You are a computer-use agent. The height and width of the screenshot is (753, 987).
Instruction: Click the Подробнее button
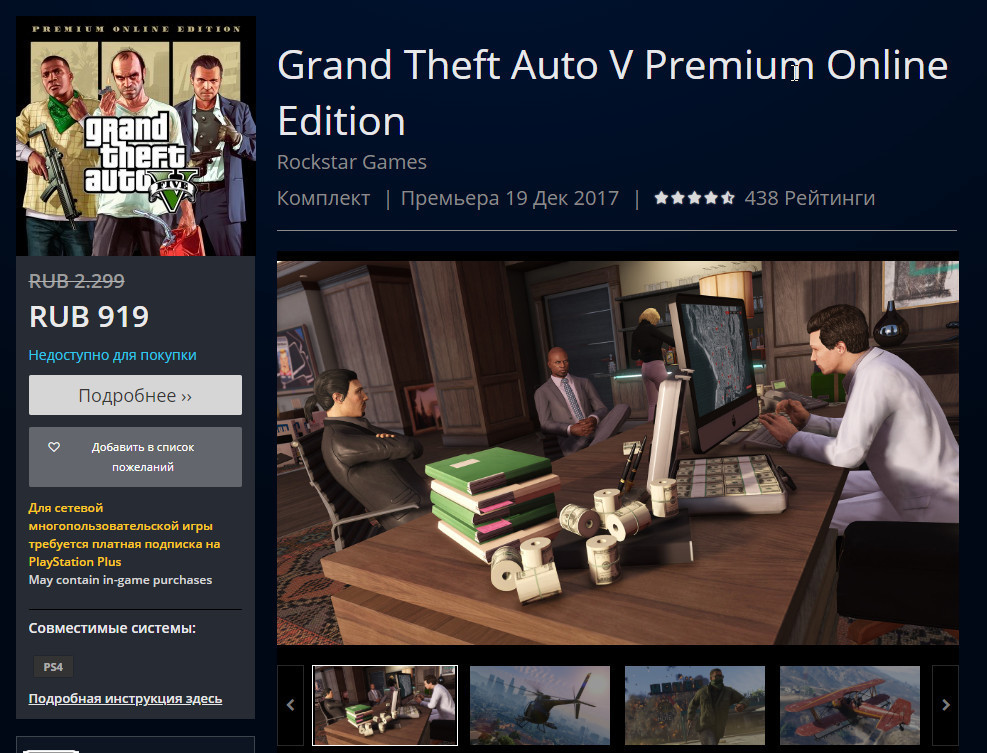[x=135, y=395]
